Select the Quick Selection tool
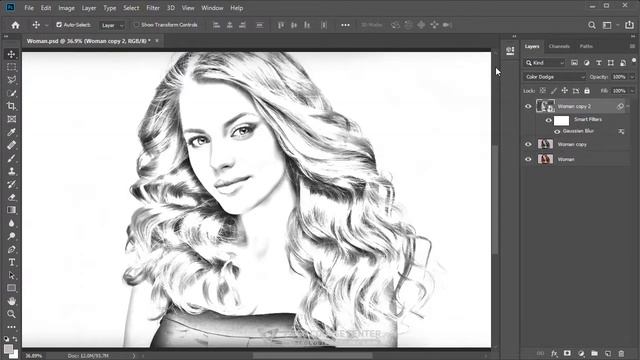 11,93
